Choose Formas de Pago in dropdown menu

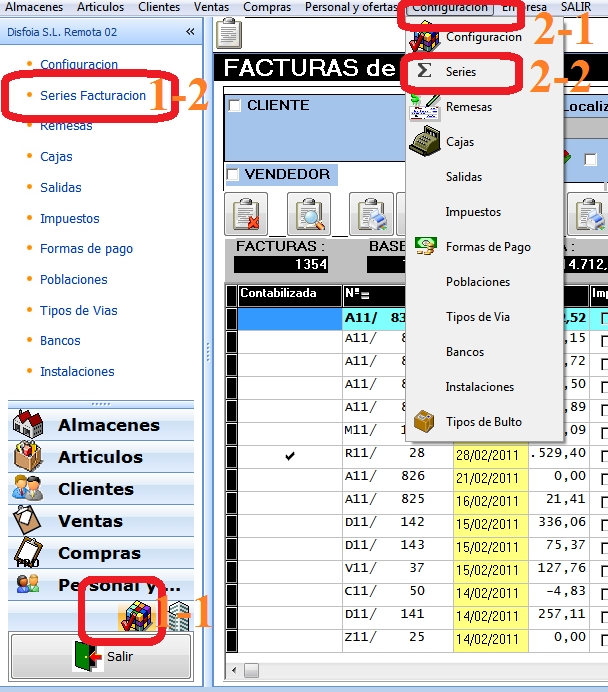pyautogui.click(x=488, y=247)
